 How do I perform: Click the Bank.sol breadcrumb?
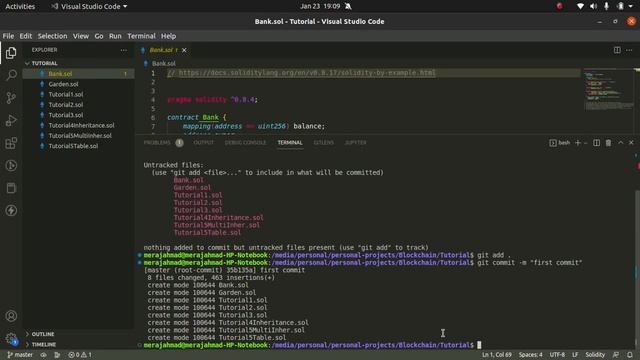[160, 63]
